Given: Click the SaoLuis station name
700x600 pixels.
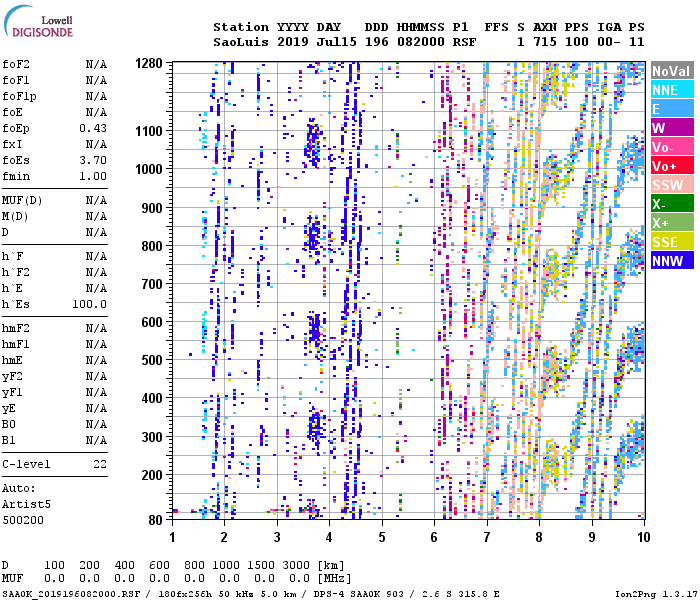Looking at the screenshot, I should point(241,42).
